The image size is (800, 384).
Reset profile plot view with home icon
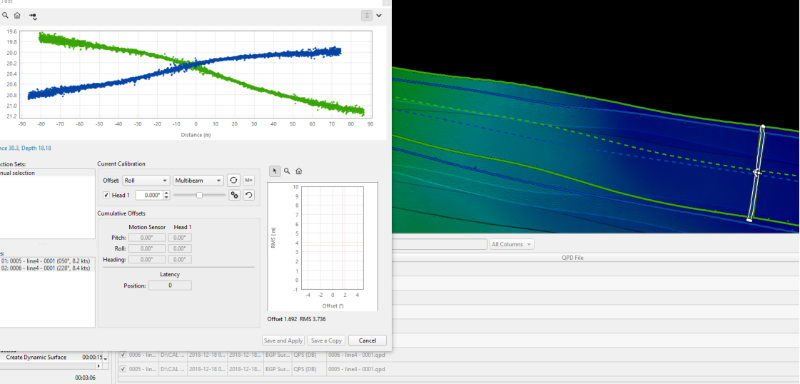17,15
